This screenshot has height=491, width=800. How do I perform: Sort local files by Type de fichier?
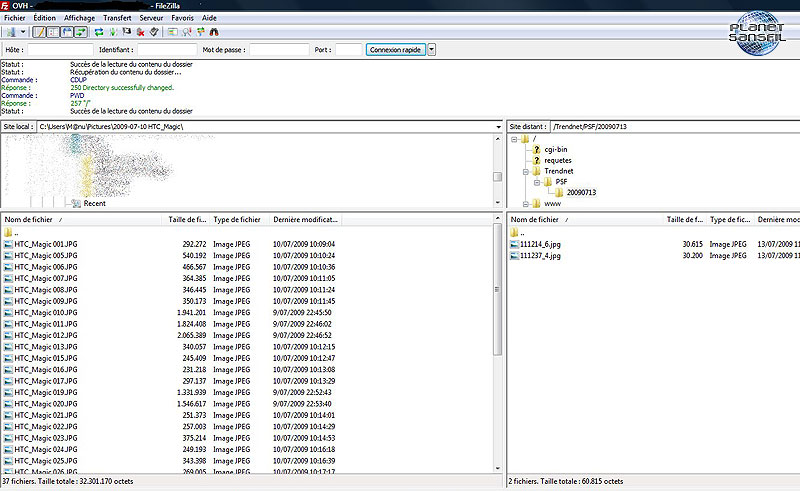point(239,219)
